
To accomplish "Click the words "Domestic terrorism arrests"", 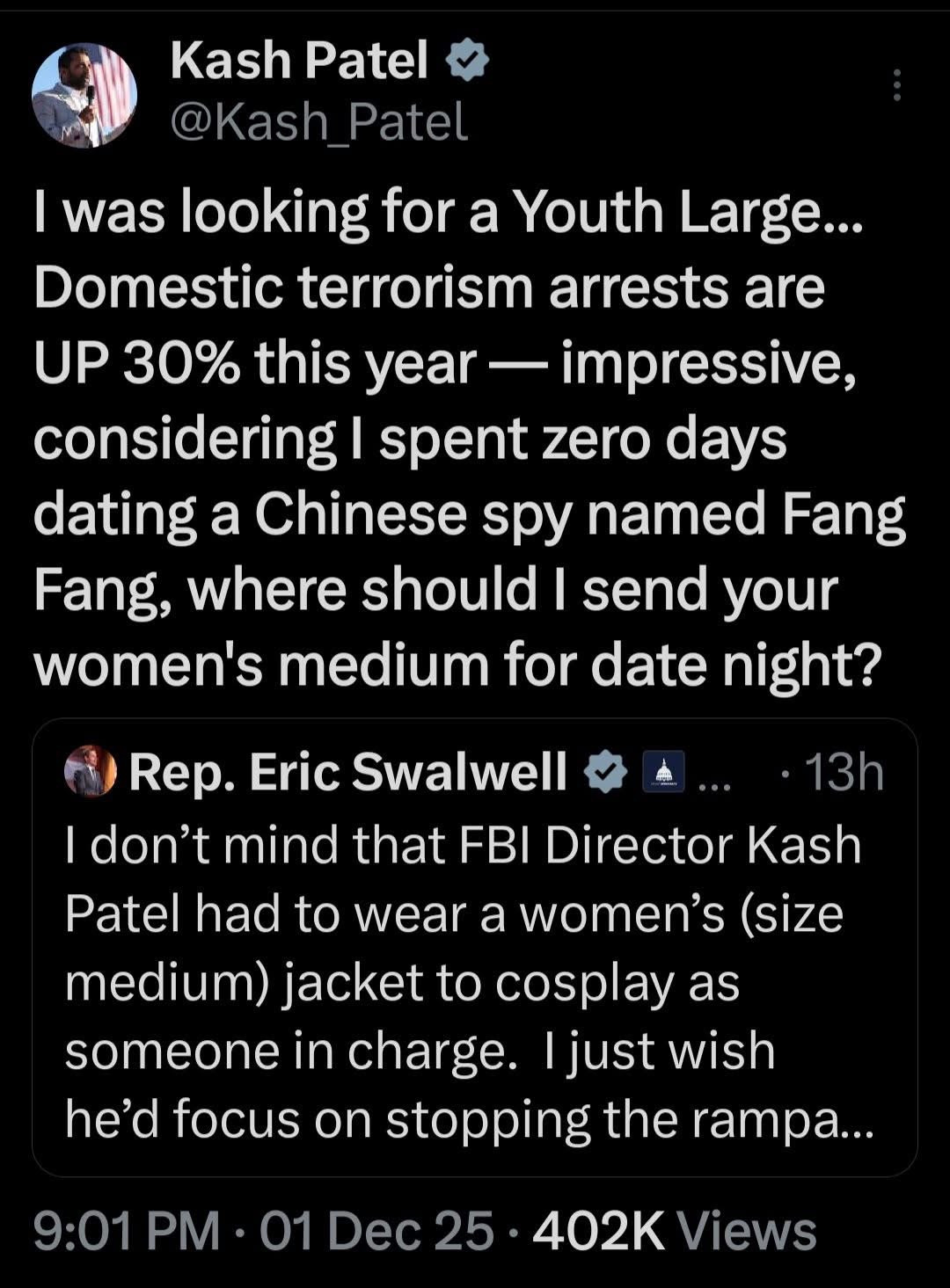I will (285, 287).
